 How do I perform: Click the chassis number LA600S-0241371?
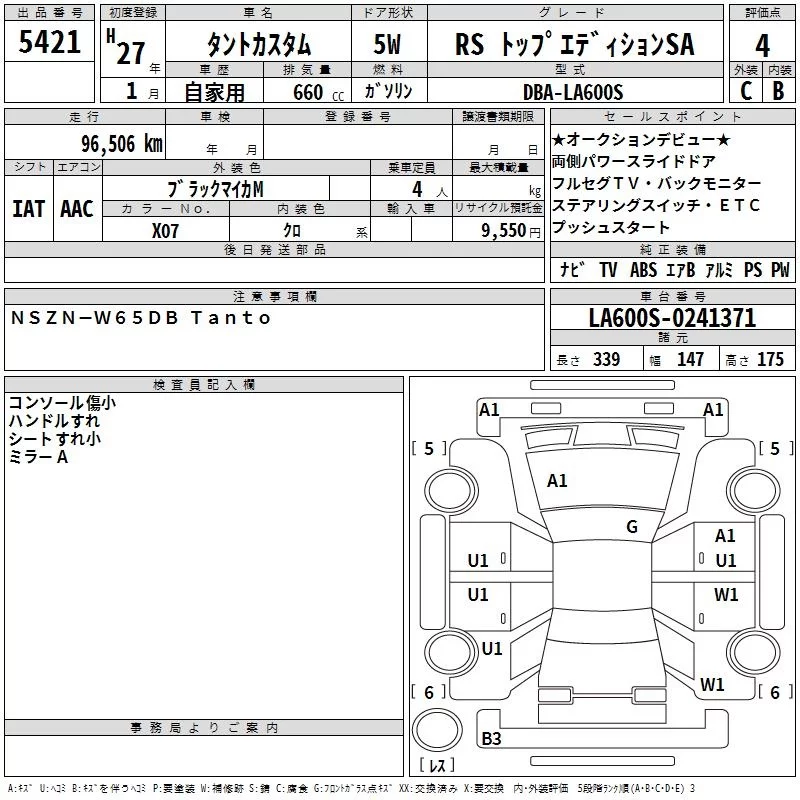click(x=672, y=318)
